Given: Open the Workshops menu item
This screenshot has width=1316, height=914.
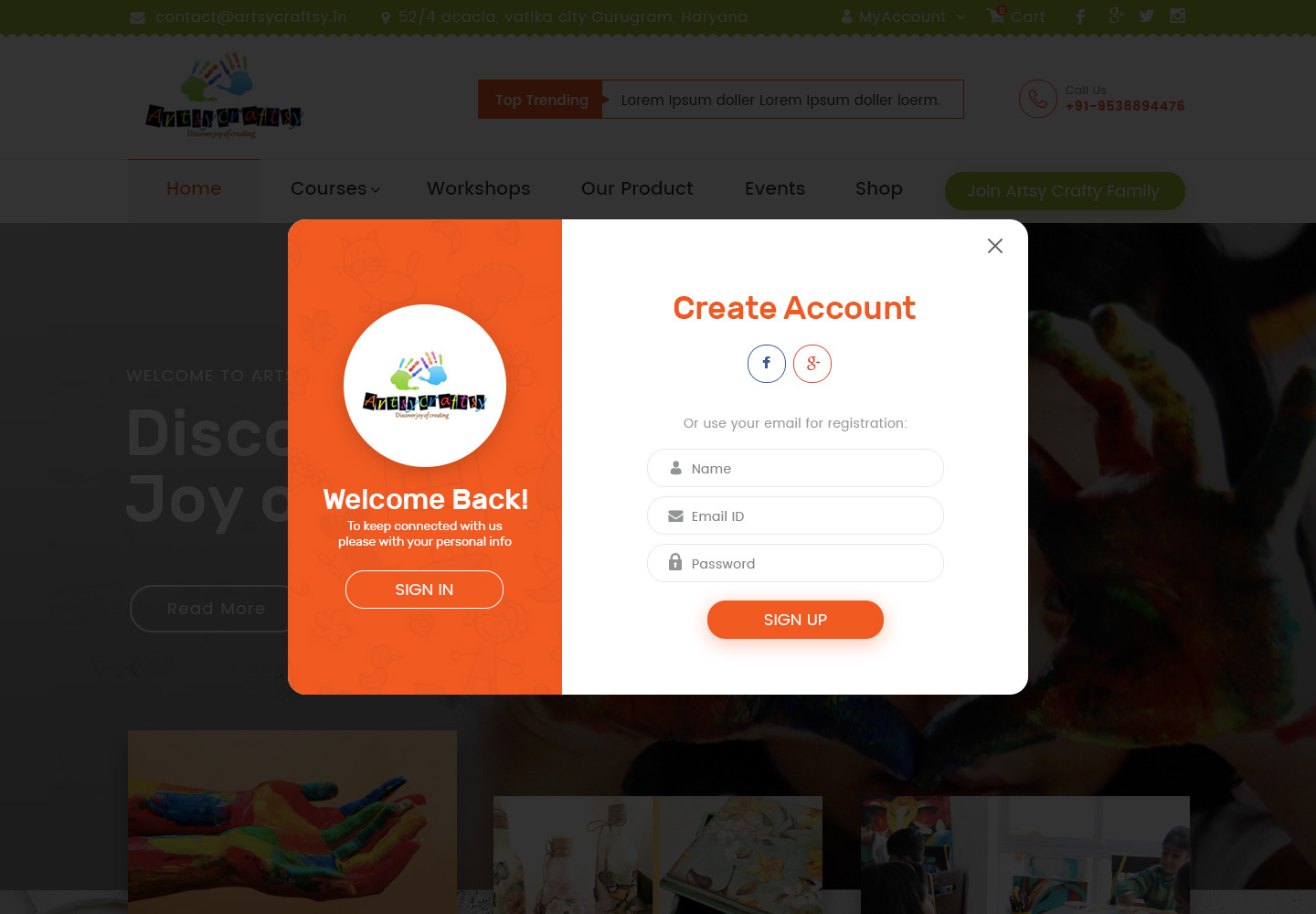Looking at the screenshot, I should (x=478, y=188).
